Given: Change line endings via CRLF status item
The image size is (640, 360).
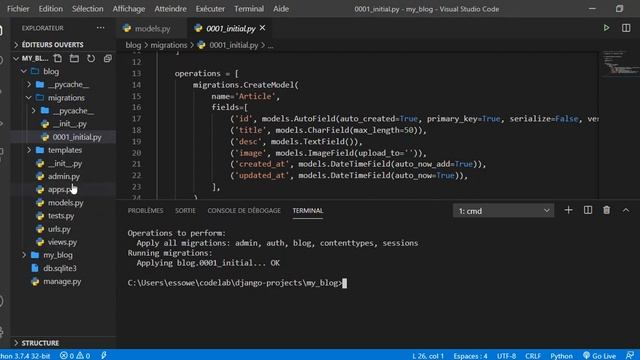Looking at the screenshot, I should pyautogui.click(x=533, y=356).
